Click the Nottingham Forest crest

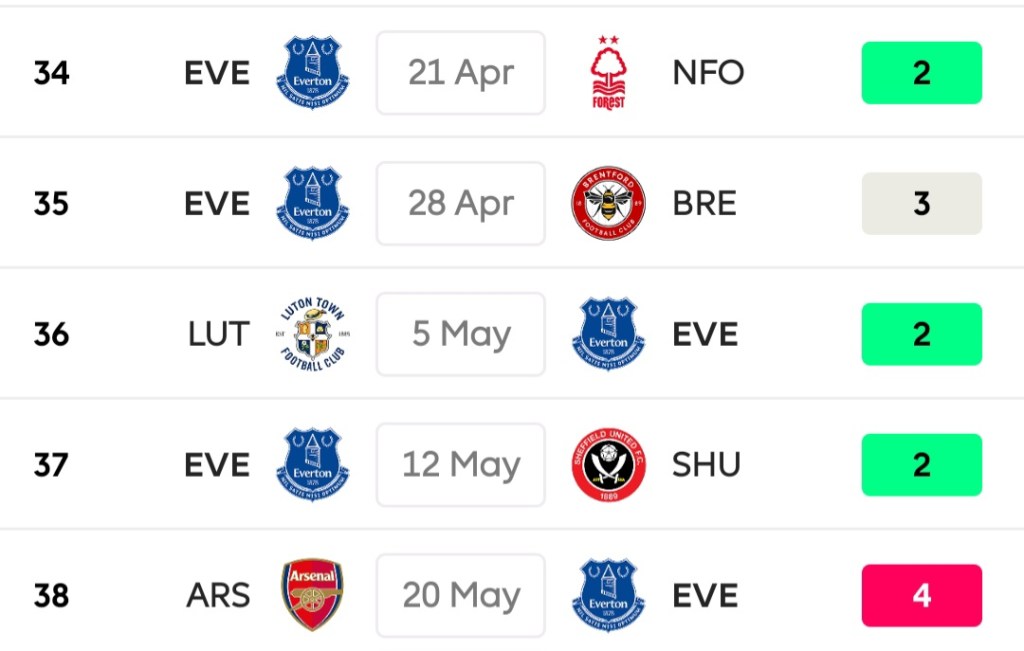(608, 73)
